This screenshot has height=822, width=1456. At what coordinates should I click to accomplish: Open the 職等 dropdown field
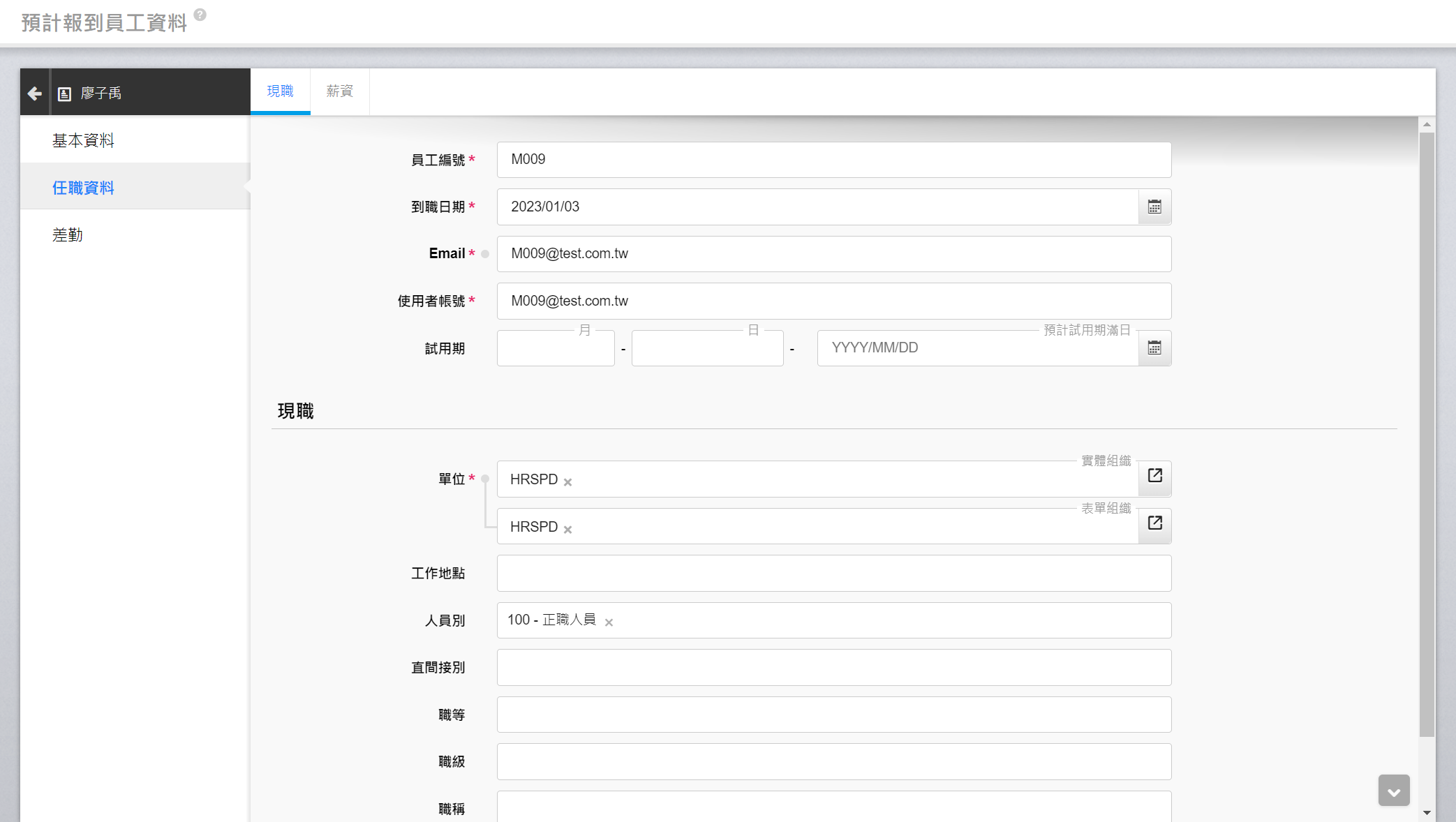tap(833, 715)
